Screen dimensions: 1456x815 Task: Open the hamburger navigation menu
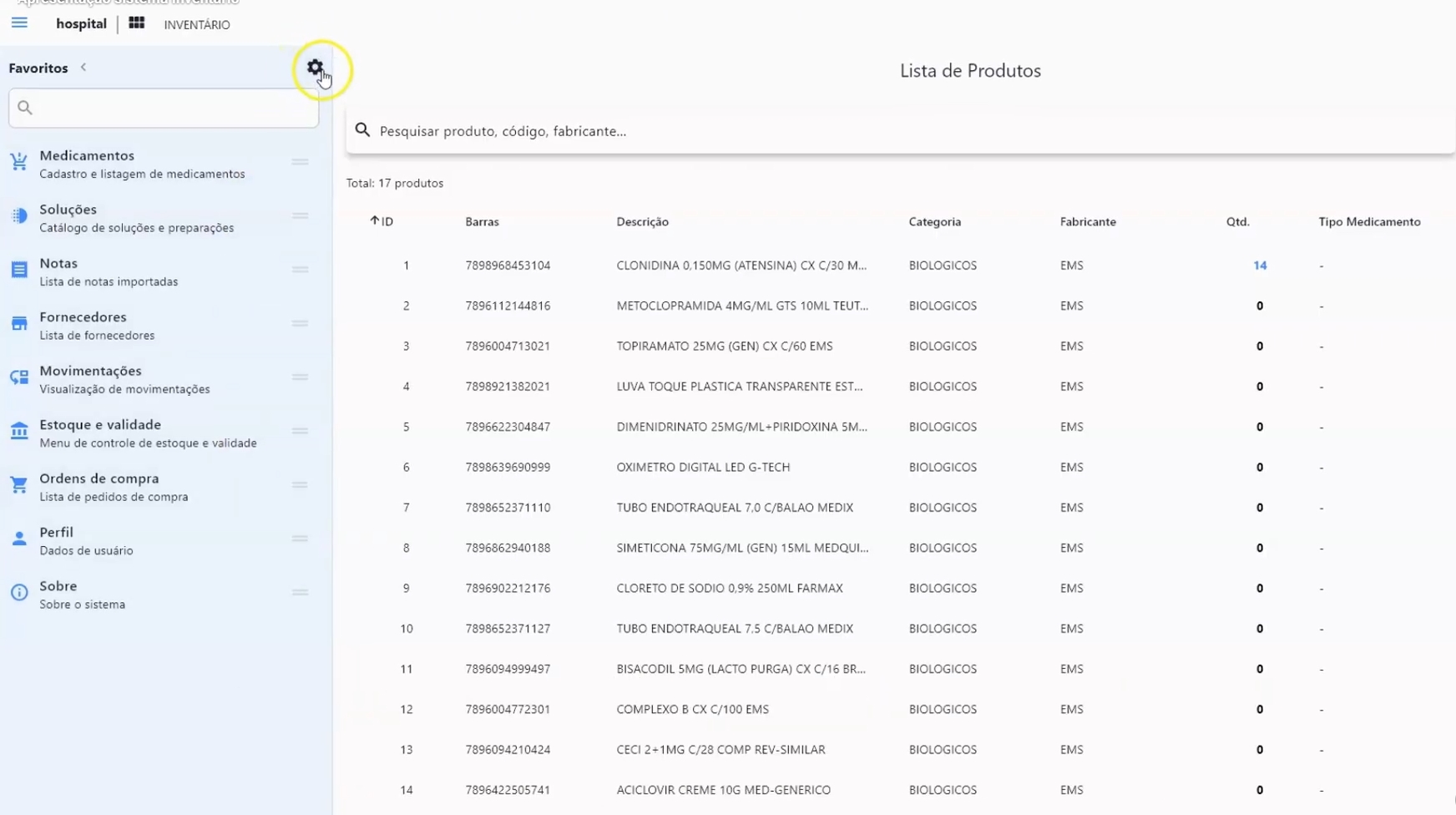pyautogui.click(x=19, y=23)
